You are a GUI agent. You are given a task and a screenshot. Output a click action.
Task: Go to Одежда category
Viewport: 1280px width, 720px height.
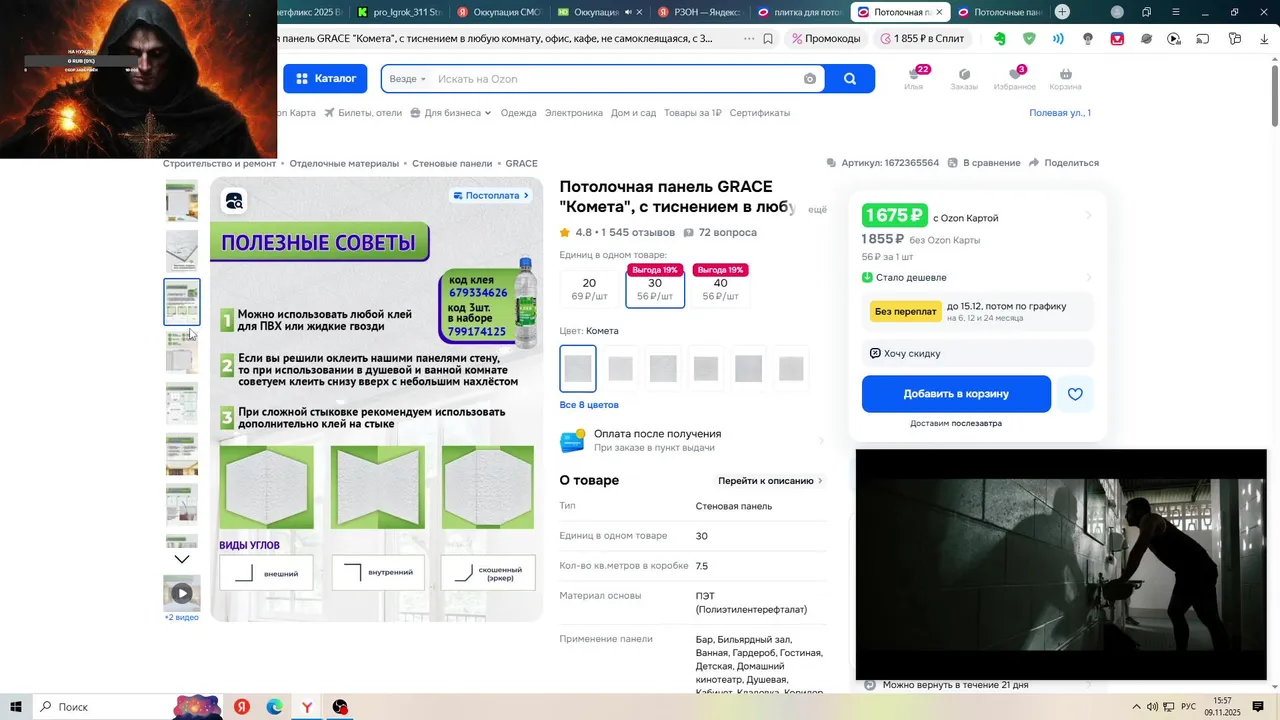point(519,113)
